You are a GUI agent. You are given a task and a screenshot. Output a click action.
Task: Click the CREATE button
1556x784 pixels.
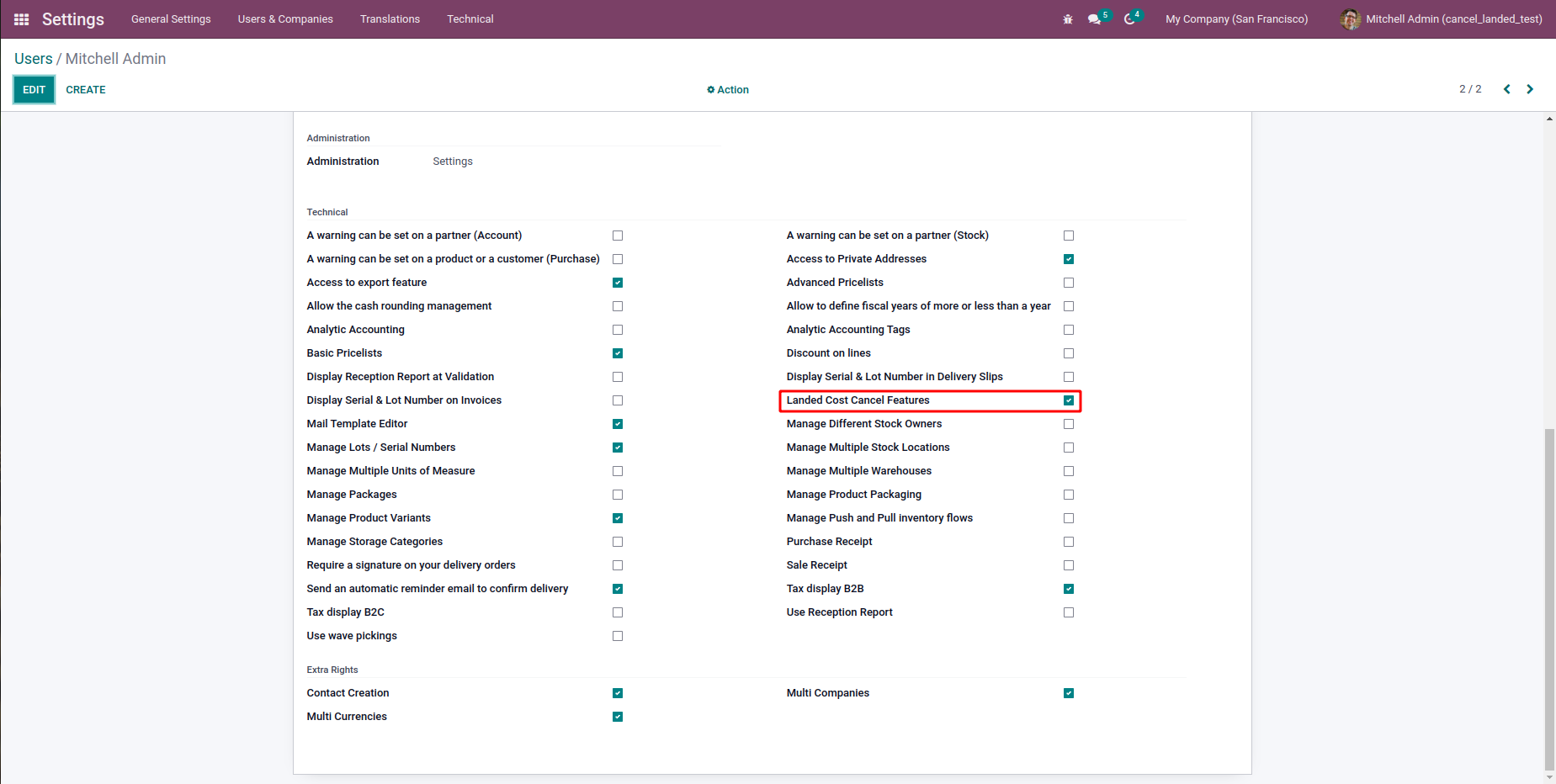(86, 90)
